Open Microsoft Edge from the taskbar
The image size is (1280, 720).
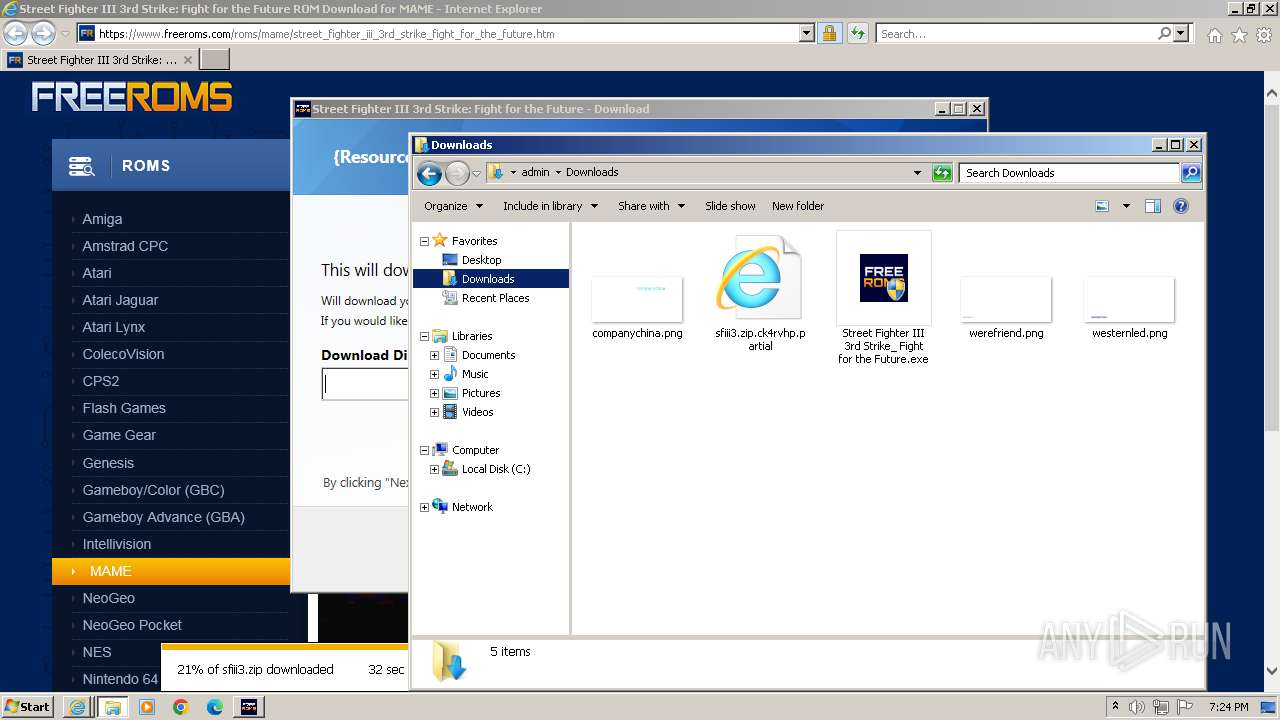pos(215,707)
